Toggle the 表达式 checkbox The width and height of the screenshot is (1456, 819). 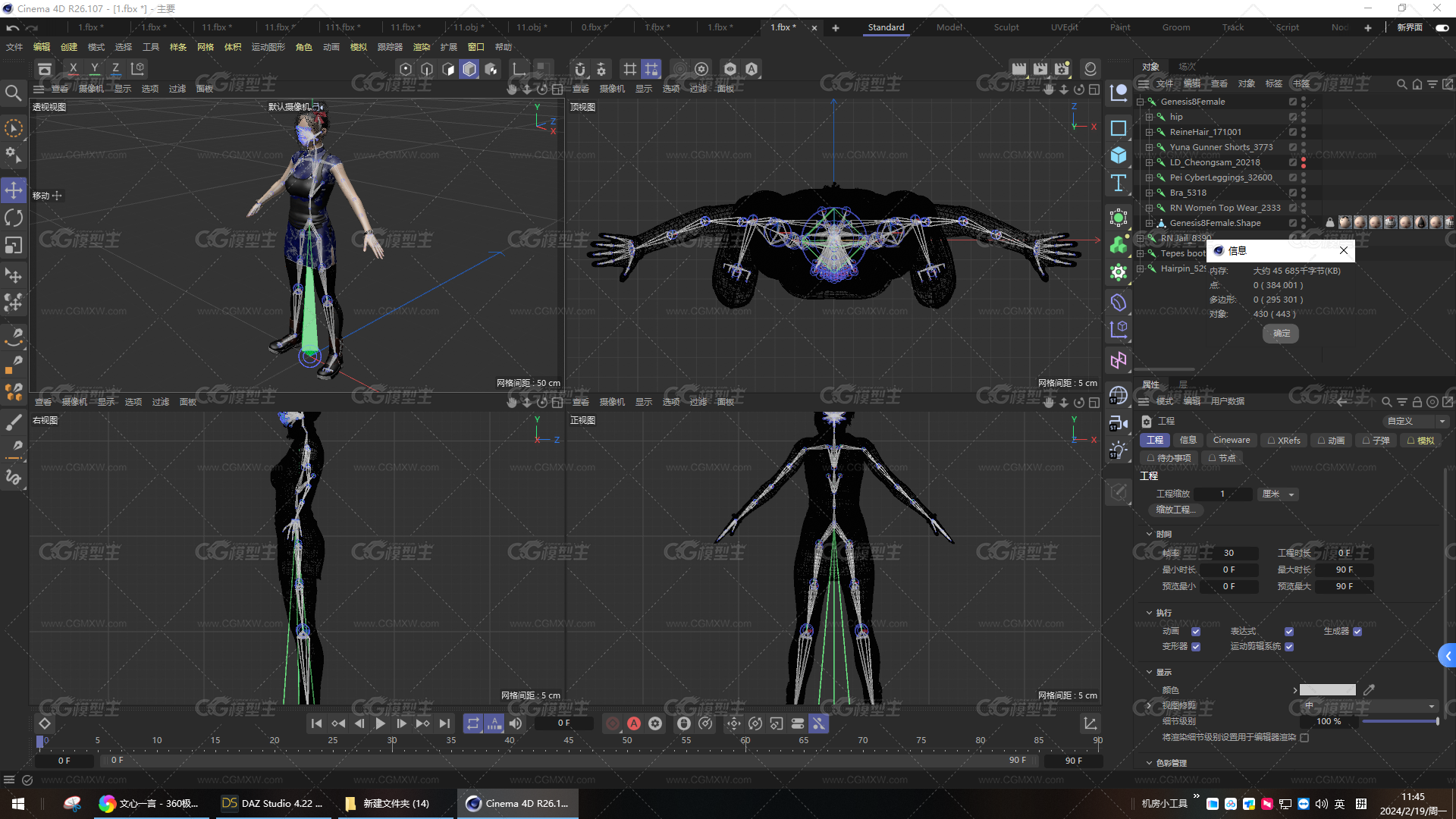click(x=1289, y=632)
